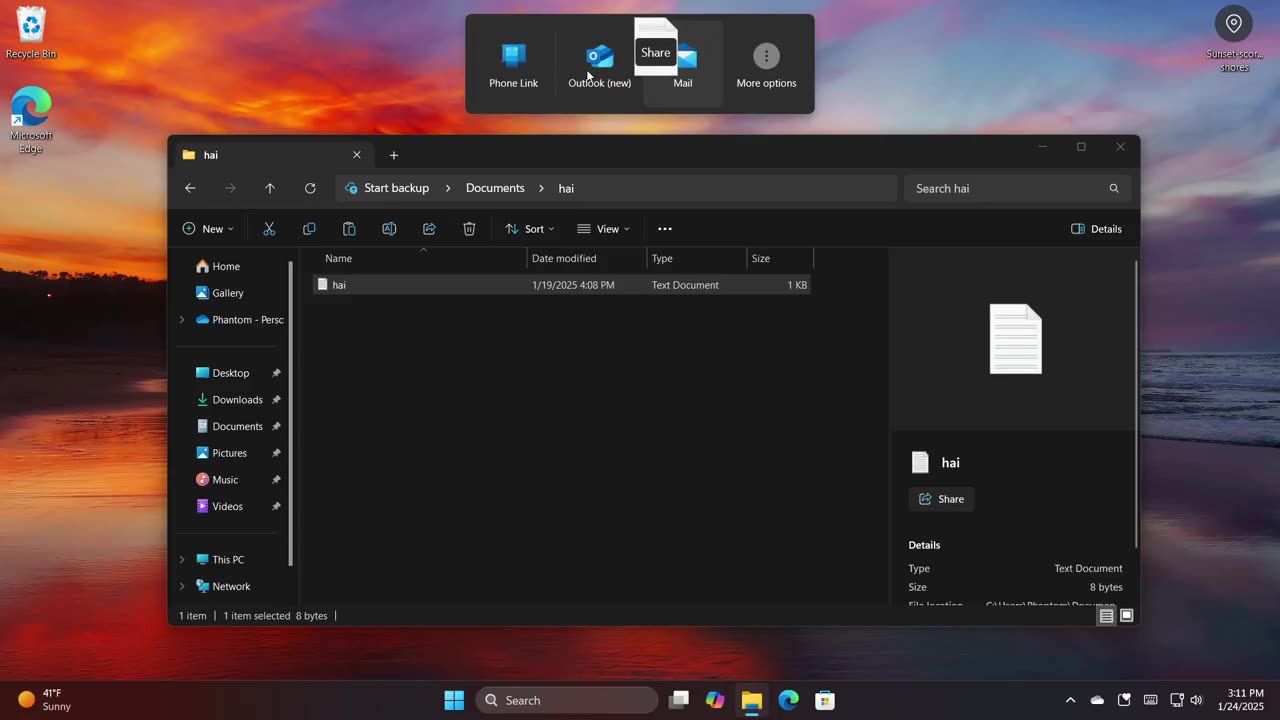Image resolution: width=1280 pixels, height=720 pixels.
Task: Share via Outlook (new)
Action: click(x=599, y=64)
